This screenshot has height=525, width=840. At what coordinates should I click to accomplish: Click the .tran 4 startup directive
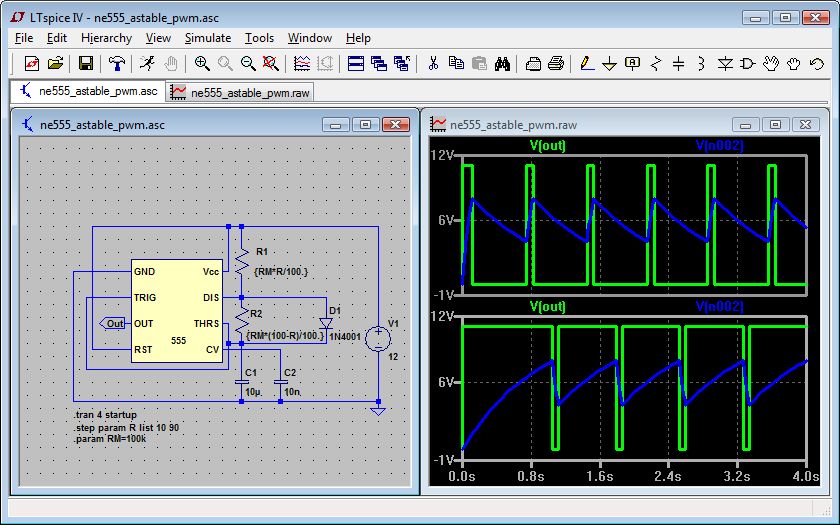pos(105,415)
